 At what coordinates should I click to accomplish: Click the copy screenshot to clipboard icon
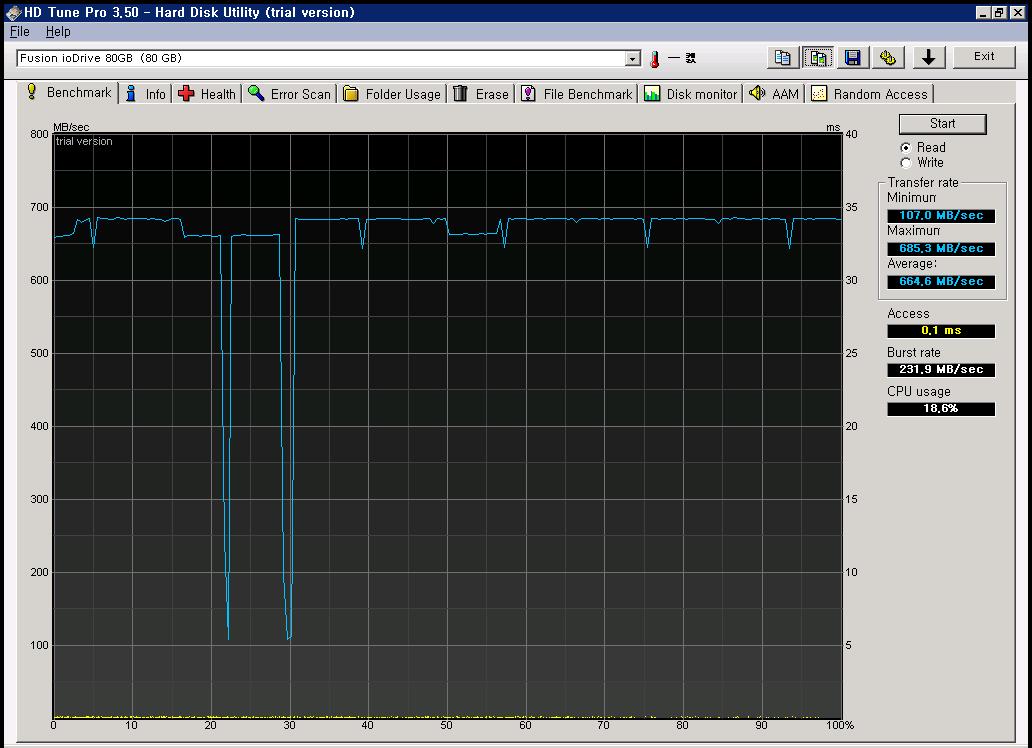817,58
